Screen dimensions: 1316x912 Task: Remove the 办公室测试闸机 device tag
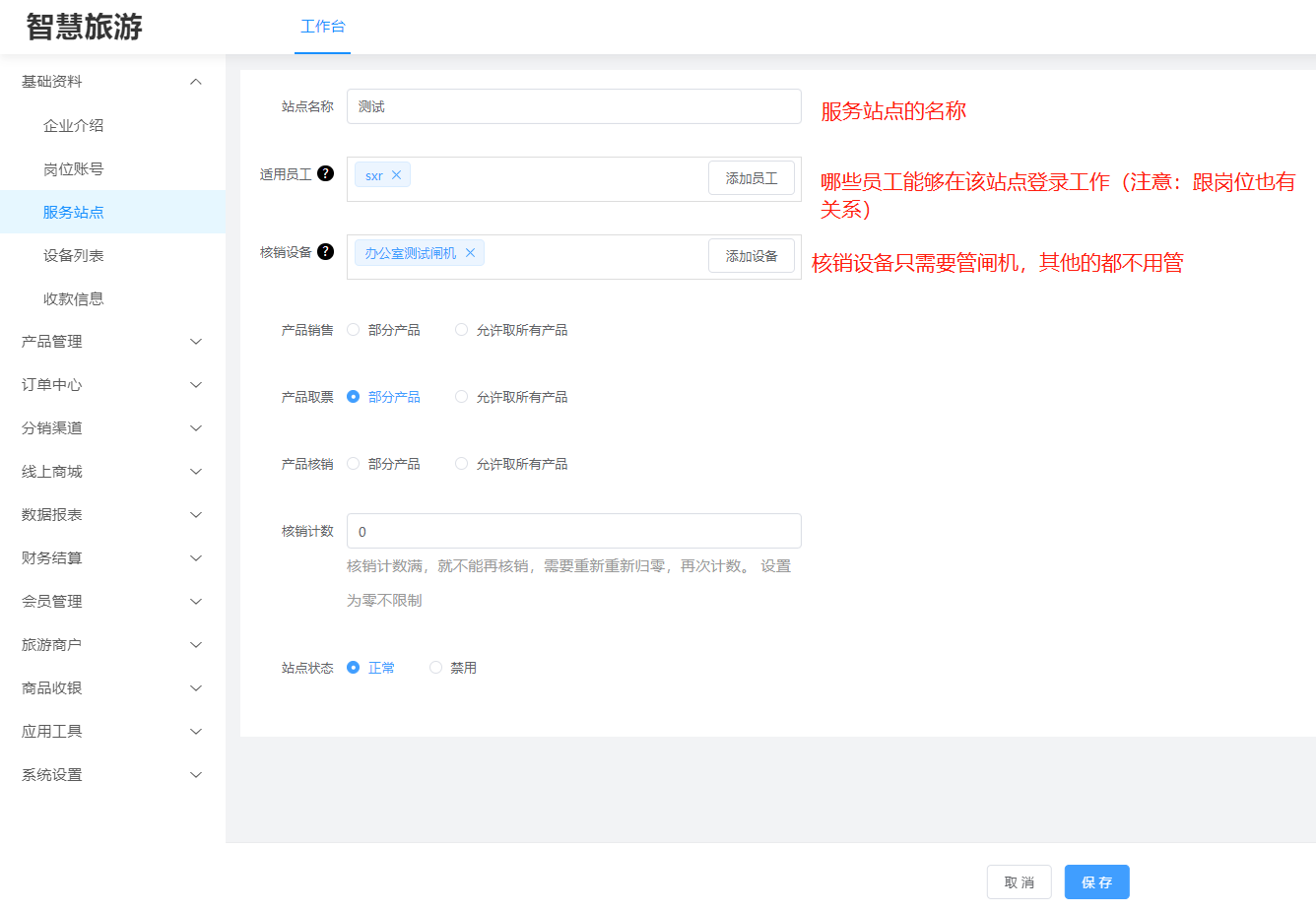click(470, 253)
